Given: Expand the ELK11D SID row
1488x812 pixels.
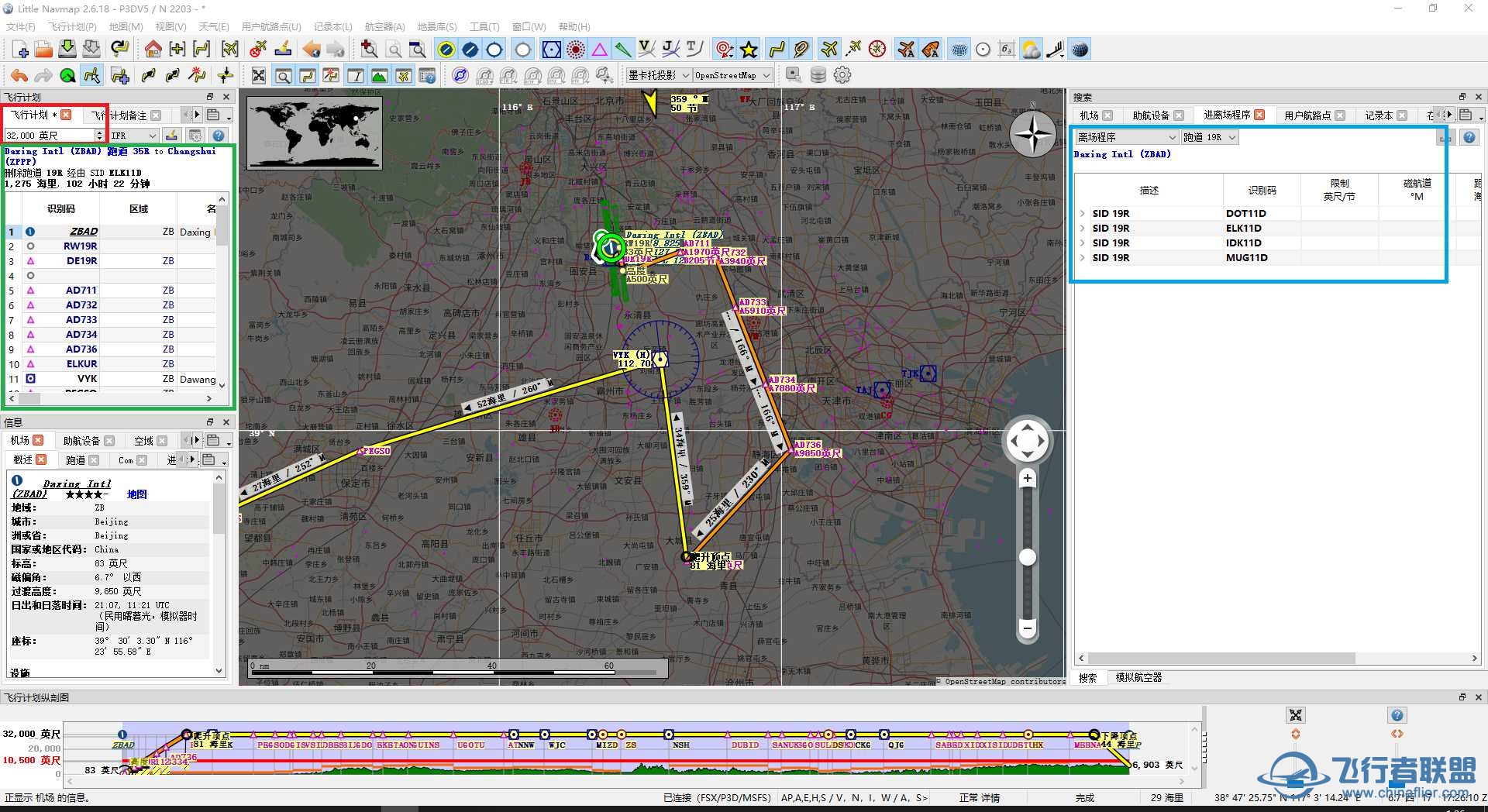Looking at the screenshot, I should [1083, 228].
